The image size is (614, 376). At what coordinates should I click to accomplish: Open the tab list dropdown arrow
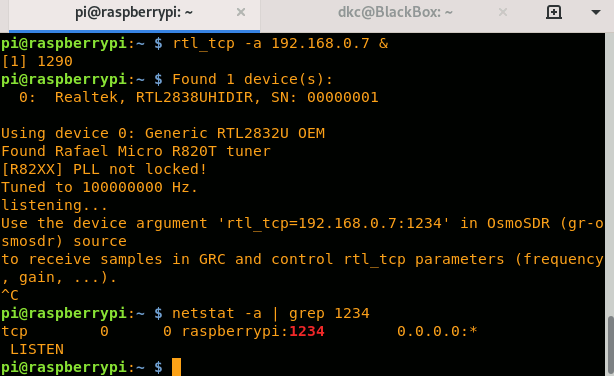pos(596,13)
